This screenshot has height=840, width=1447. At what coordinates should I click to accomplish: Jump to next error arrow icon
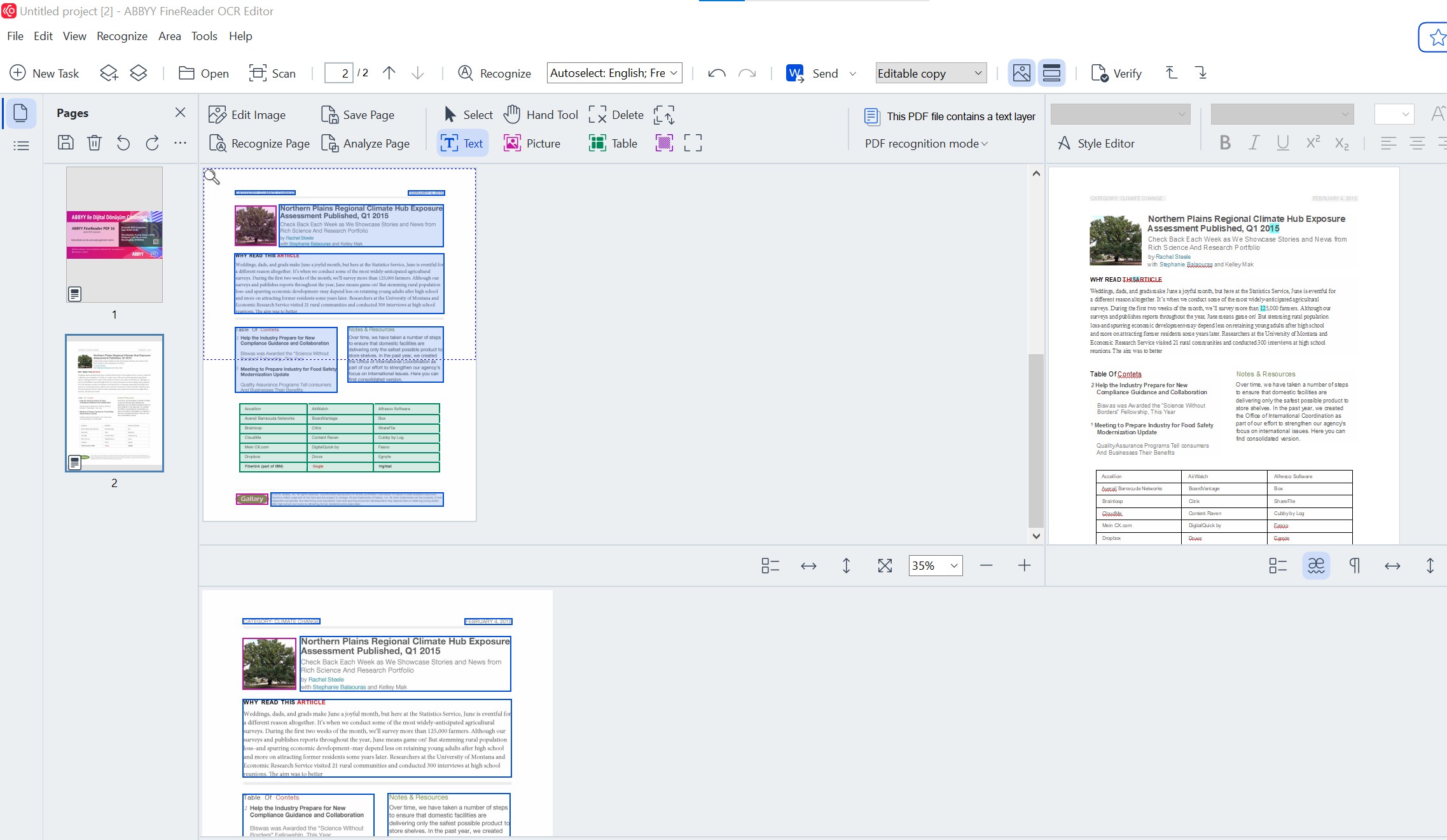1201,72
